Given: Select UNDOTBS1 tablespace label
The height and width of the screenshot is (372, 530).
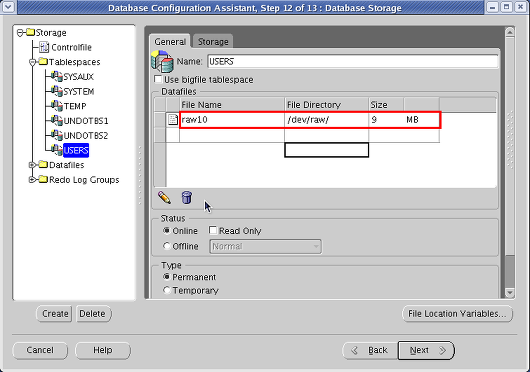Looking at the screenshot, I should pos(86,121).
